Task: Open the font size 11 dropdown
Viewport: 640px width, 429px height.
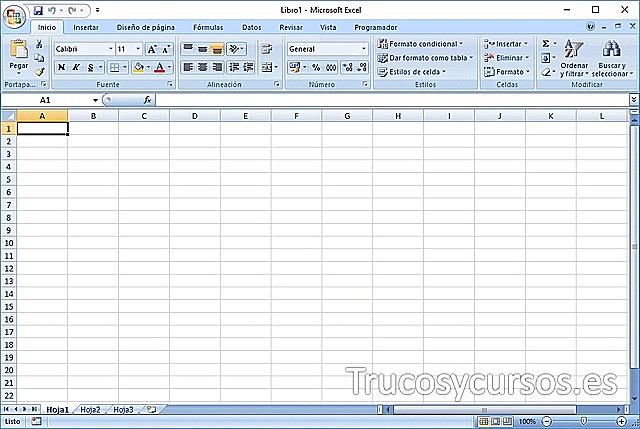Action: coord(138,49)
